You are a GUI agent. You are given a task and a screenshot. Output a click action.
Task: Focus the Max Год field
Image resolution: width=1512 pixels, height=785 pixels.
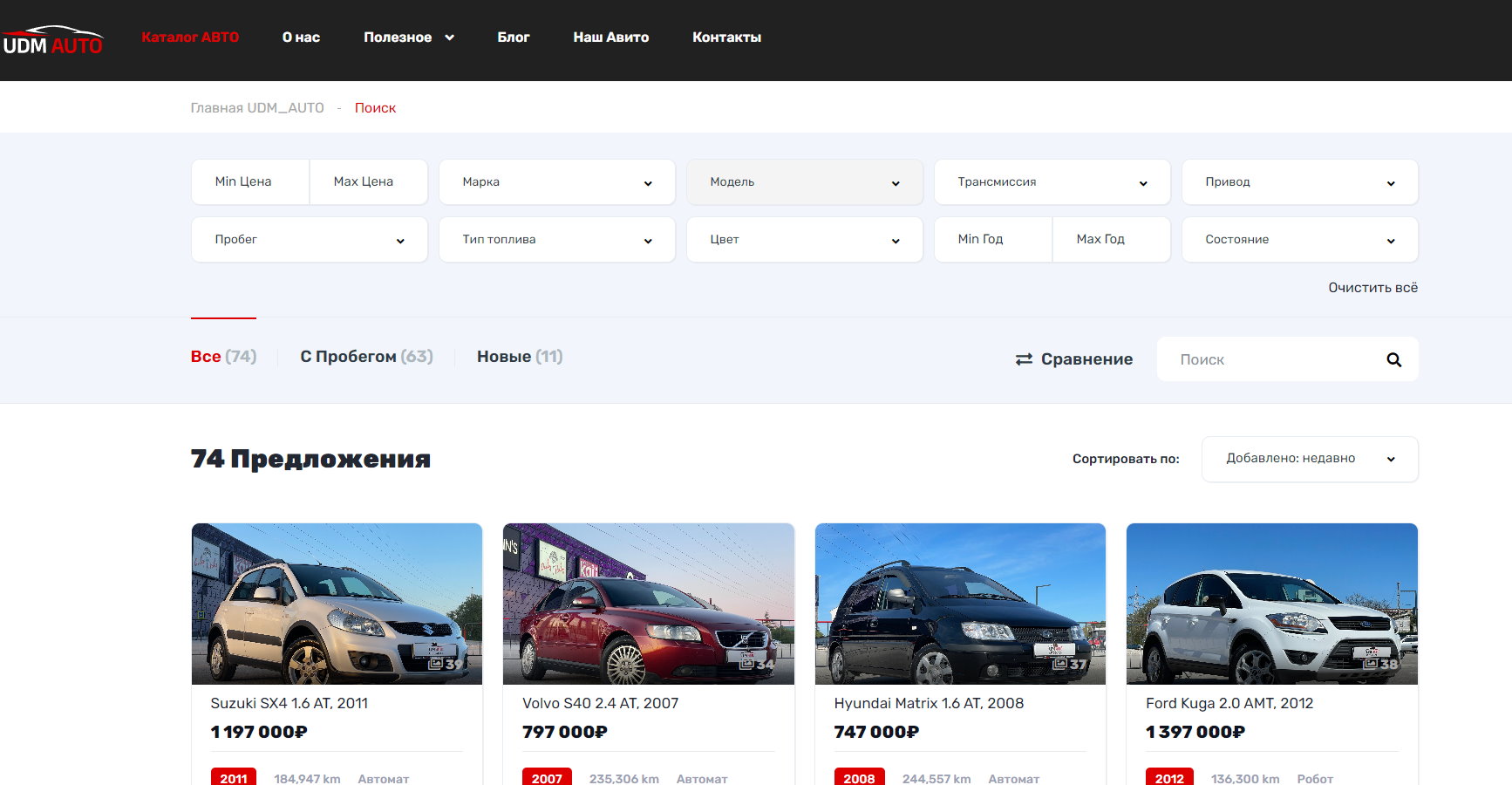(x=1111, y=239)
